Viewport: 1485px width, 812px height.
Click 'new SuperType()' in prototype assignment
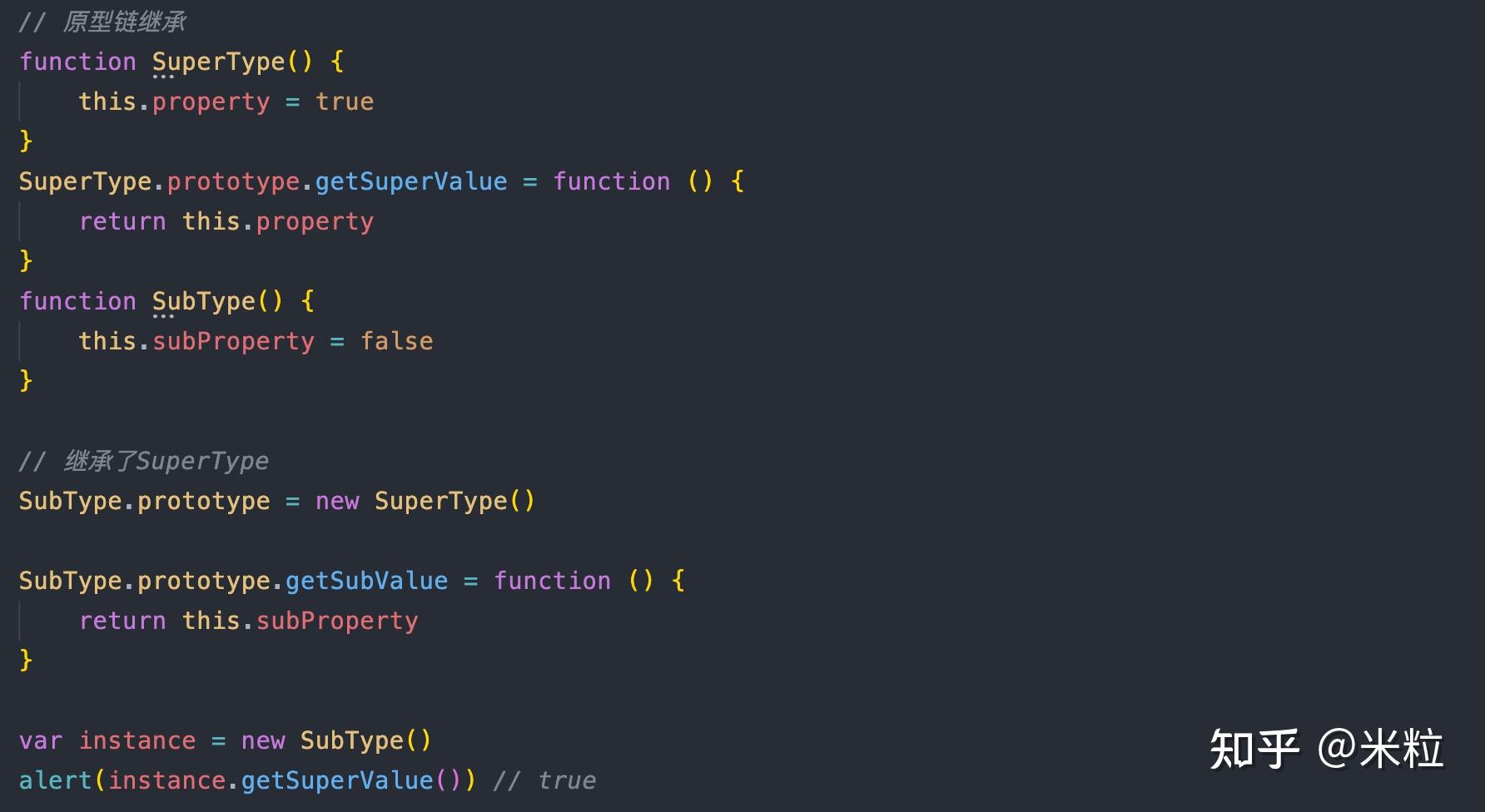(425, 502)
